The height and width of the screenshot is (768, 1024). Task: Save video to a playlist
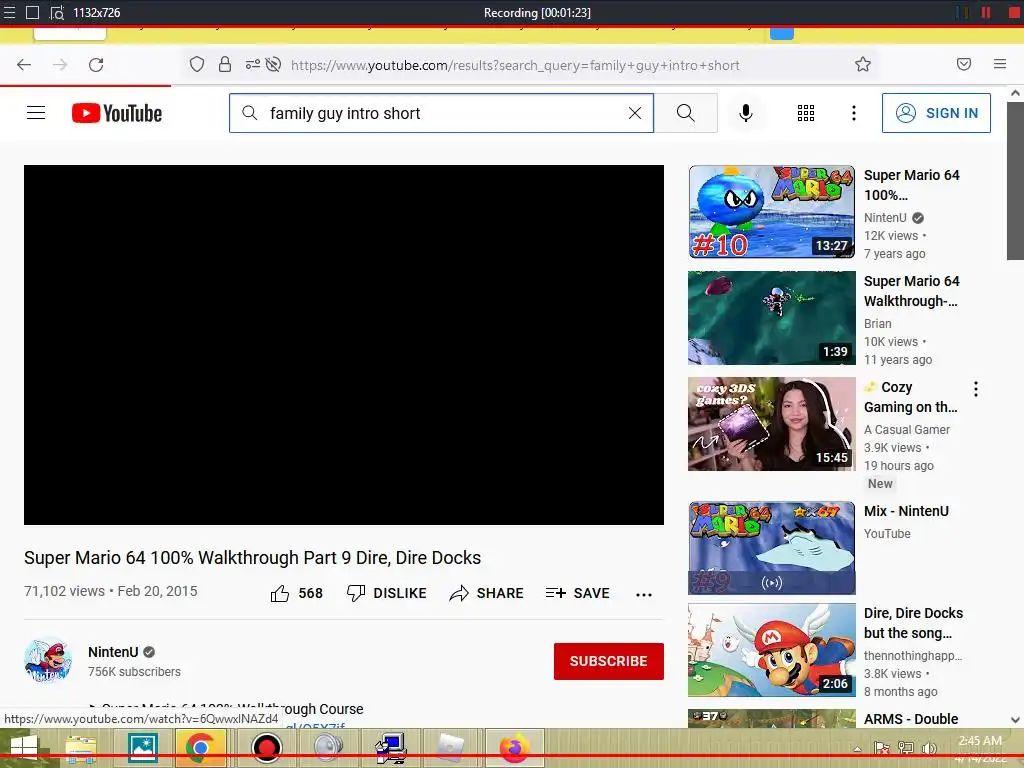click(578, 593)
